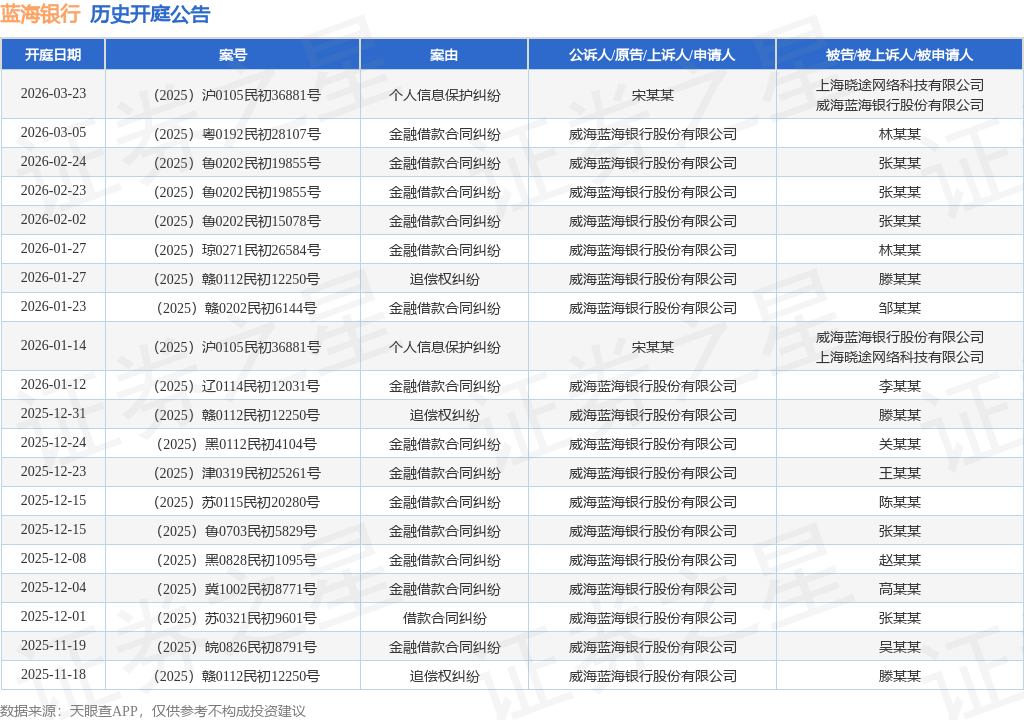This screenshot has width=1024, height=720.
Task: Click the 数据来源 天眼查APP footer note
Action: click(x=153, y=711)
